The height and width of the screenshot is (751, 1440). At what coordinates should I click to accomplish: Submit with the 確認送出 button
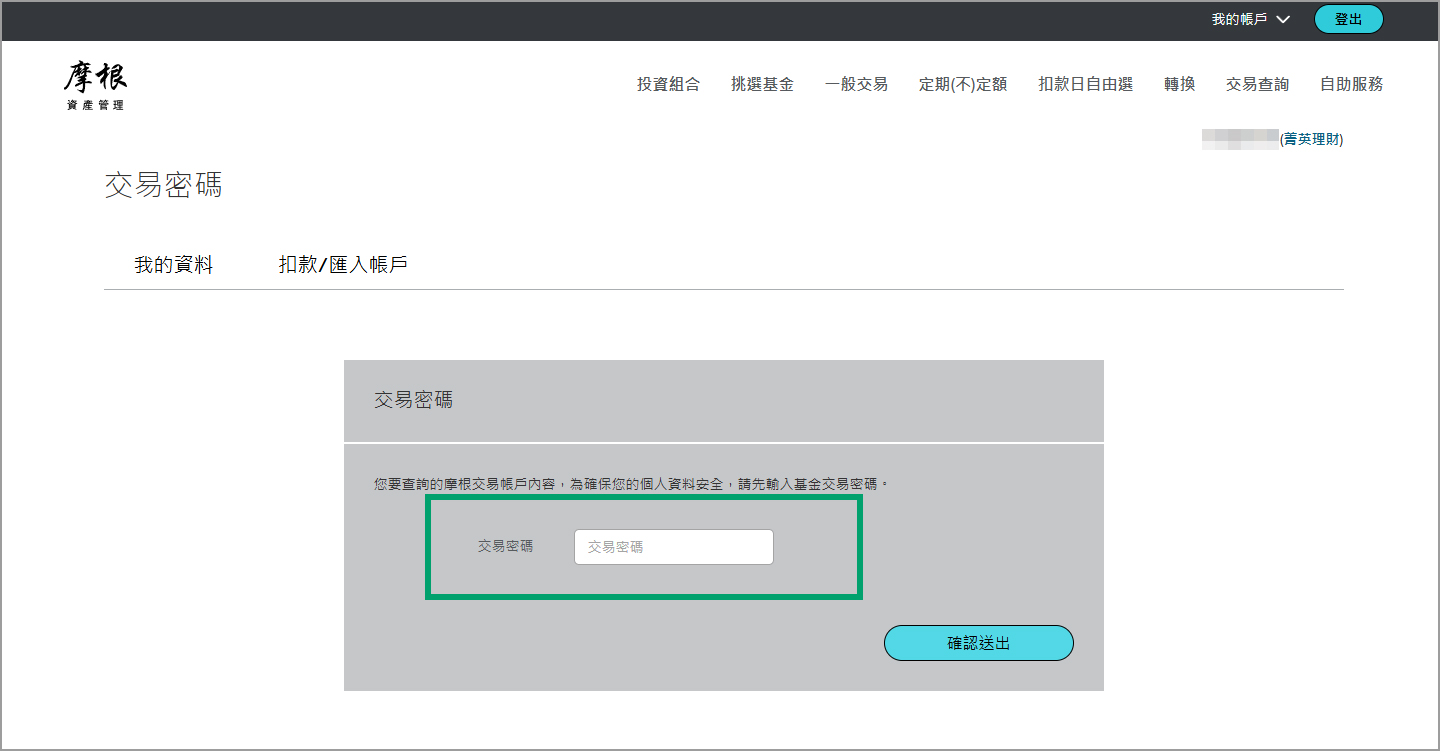click(x=978, y=643)
